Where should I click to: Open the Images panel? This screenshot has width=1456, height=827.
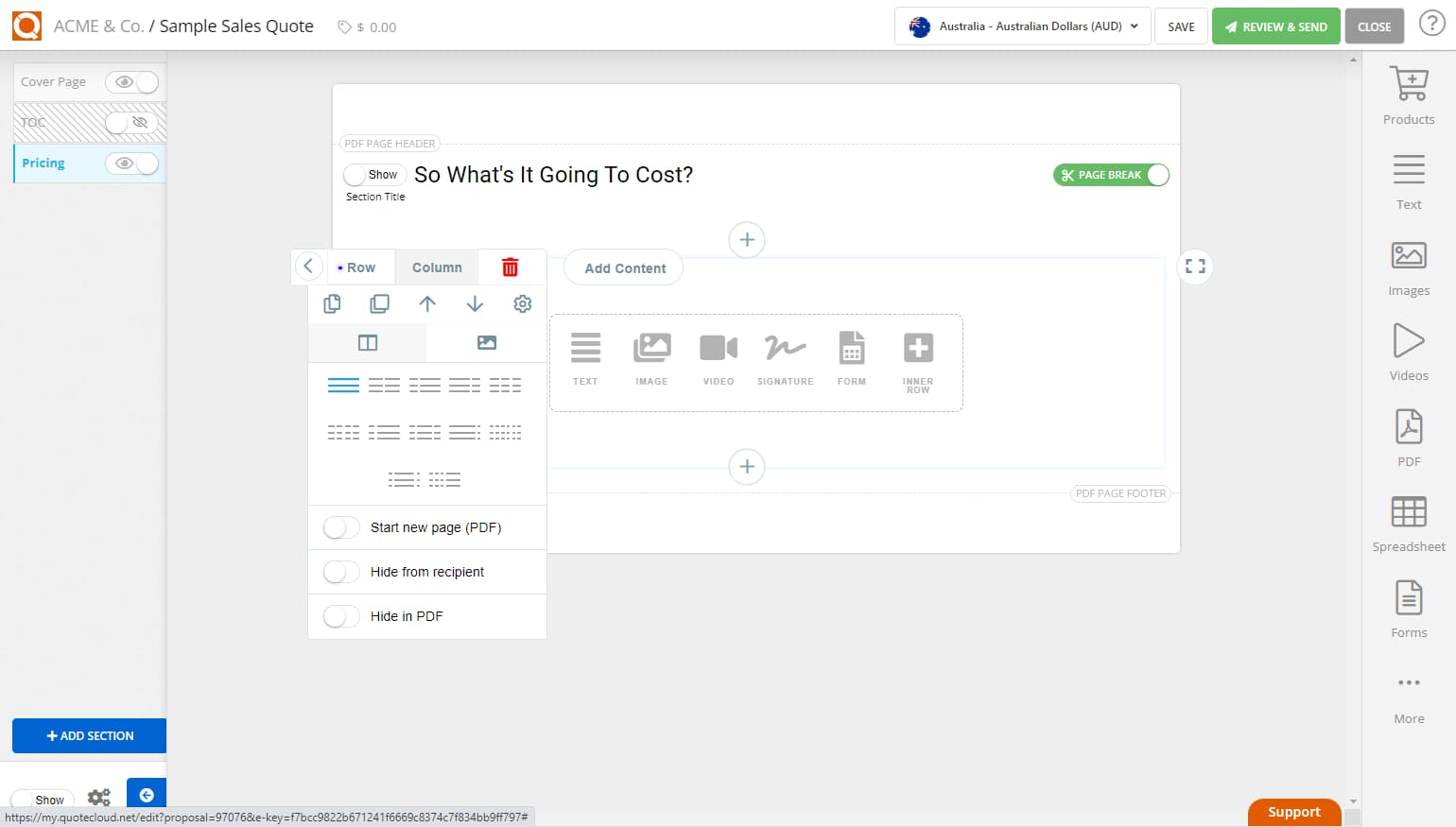[1408, 267]
